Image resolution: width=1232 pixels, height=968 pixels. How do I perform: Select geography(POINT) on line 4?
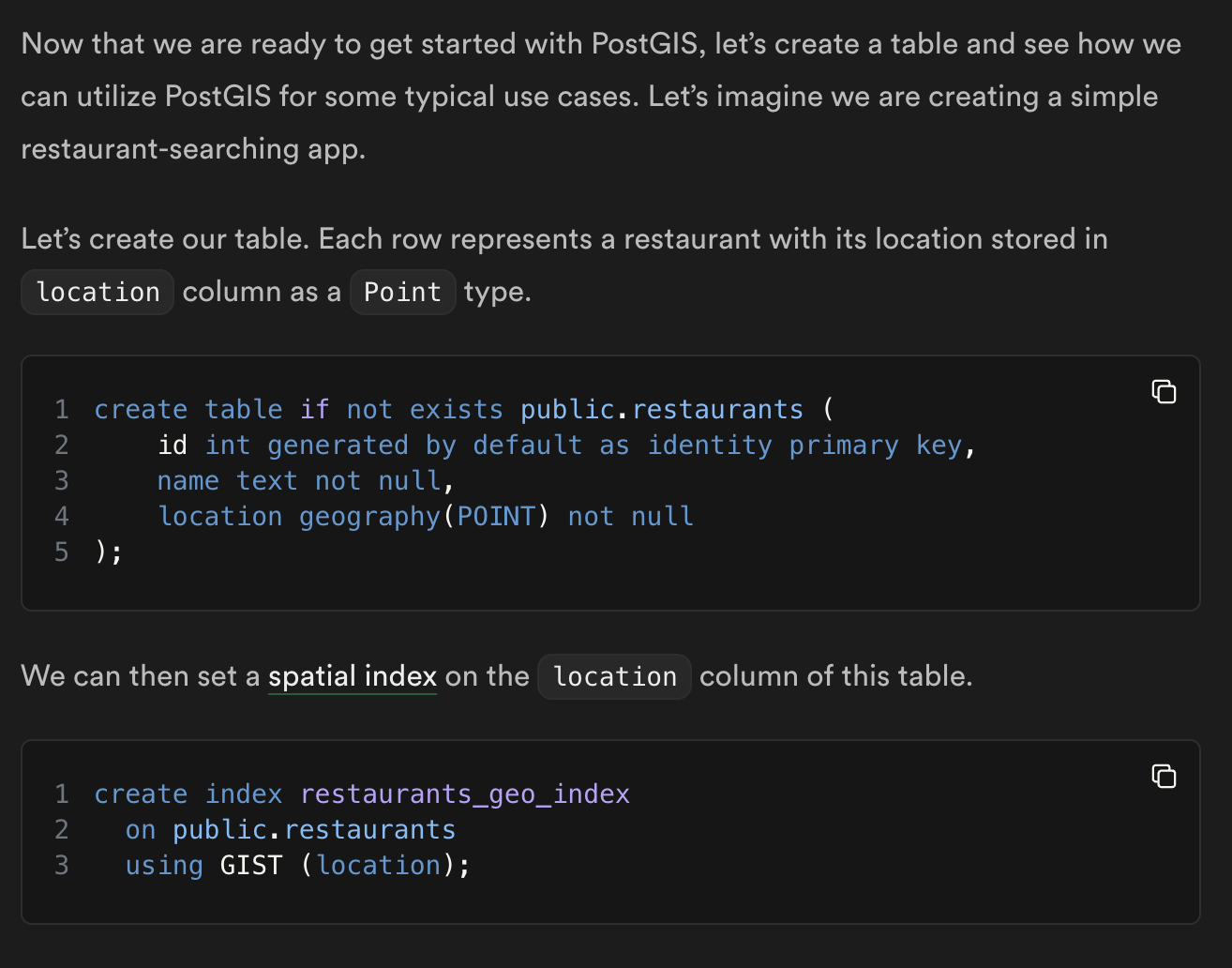[423, 516]
